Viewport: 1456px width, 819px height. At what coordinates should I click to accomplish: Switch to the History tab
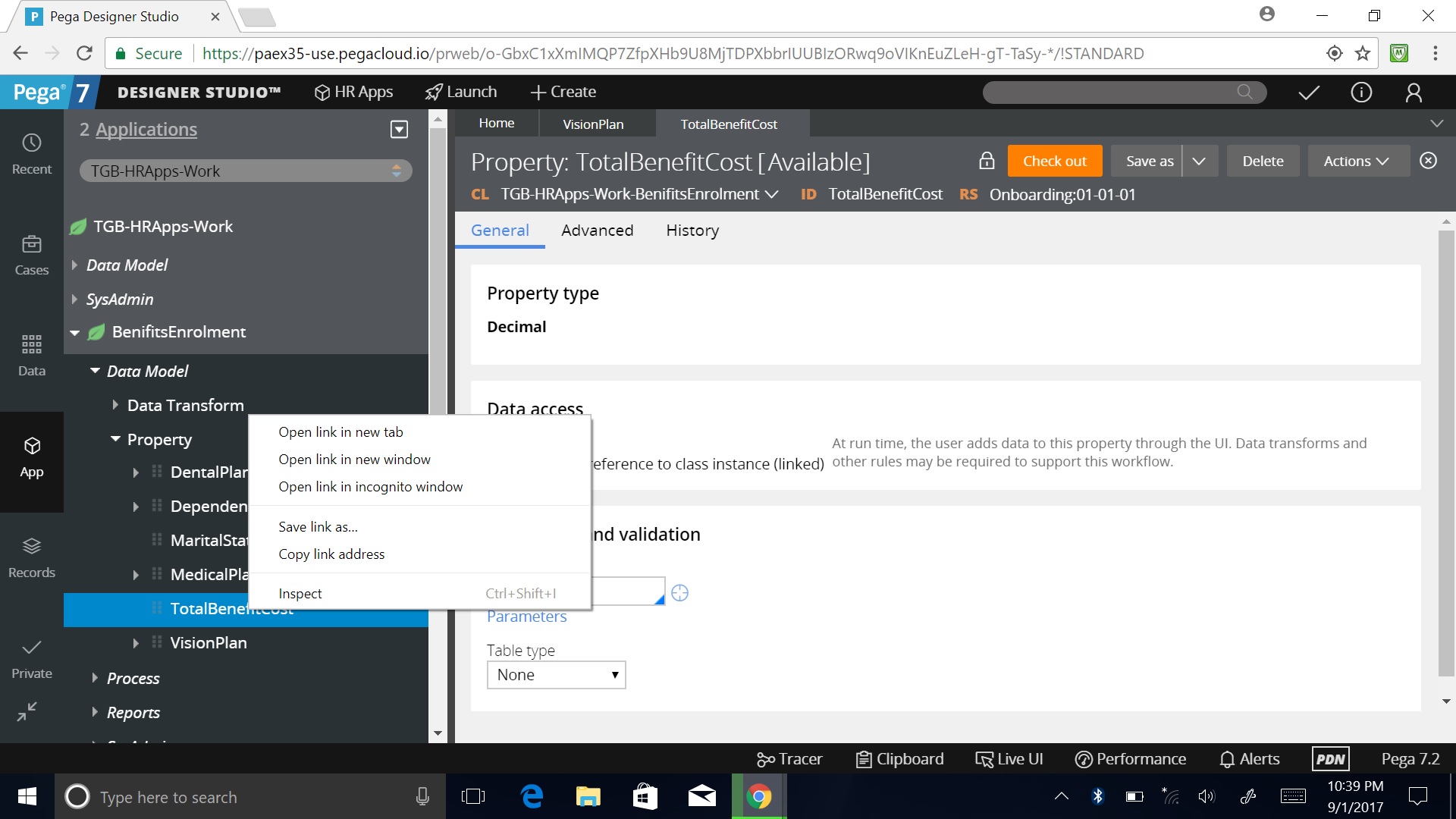click(692, 231)
